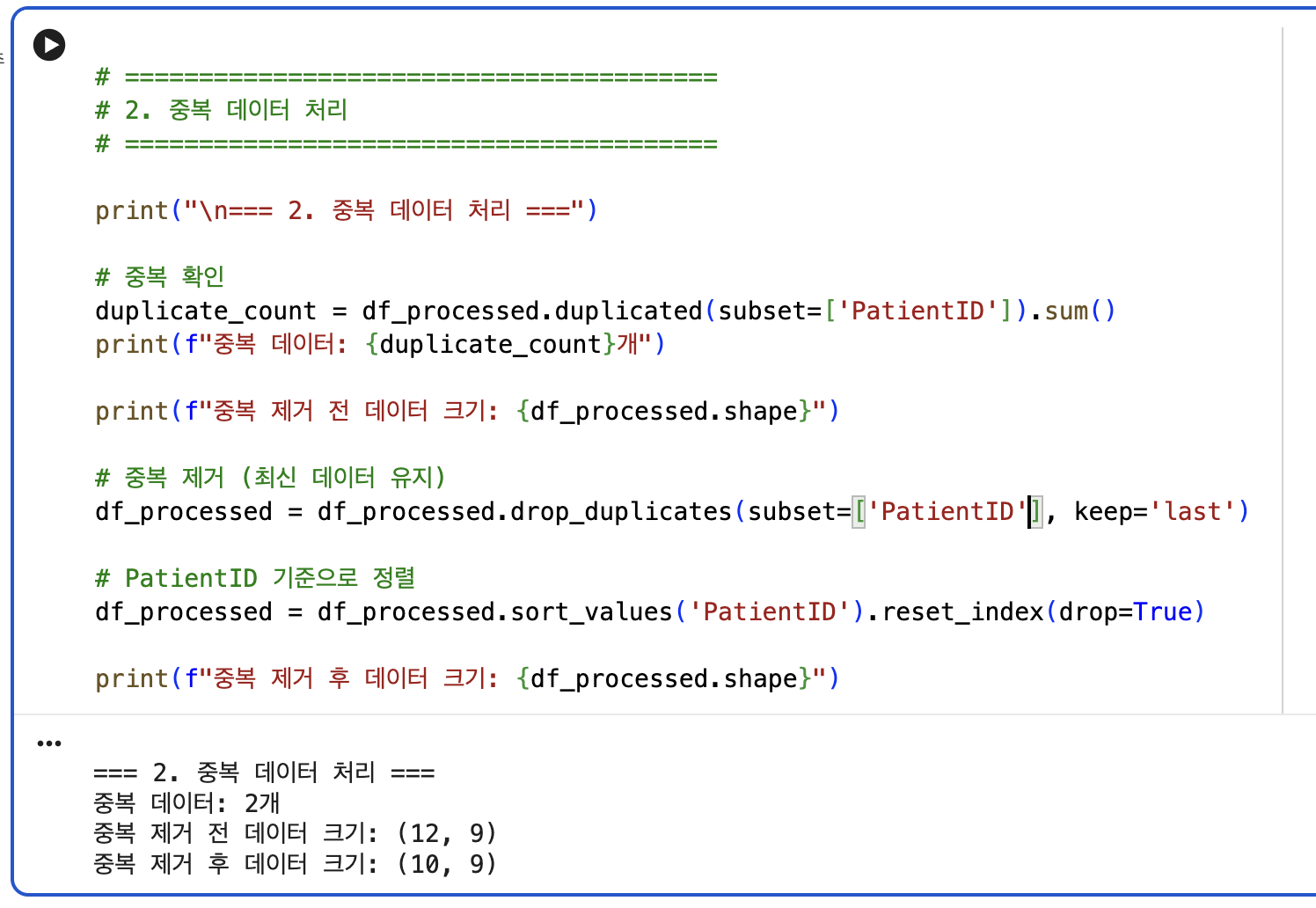The image size is (1316, 908).
Task: Click the comment '# 중복 확인'
Action: tap(160, 277)
